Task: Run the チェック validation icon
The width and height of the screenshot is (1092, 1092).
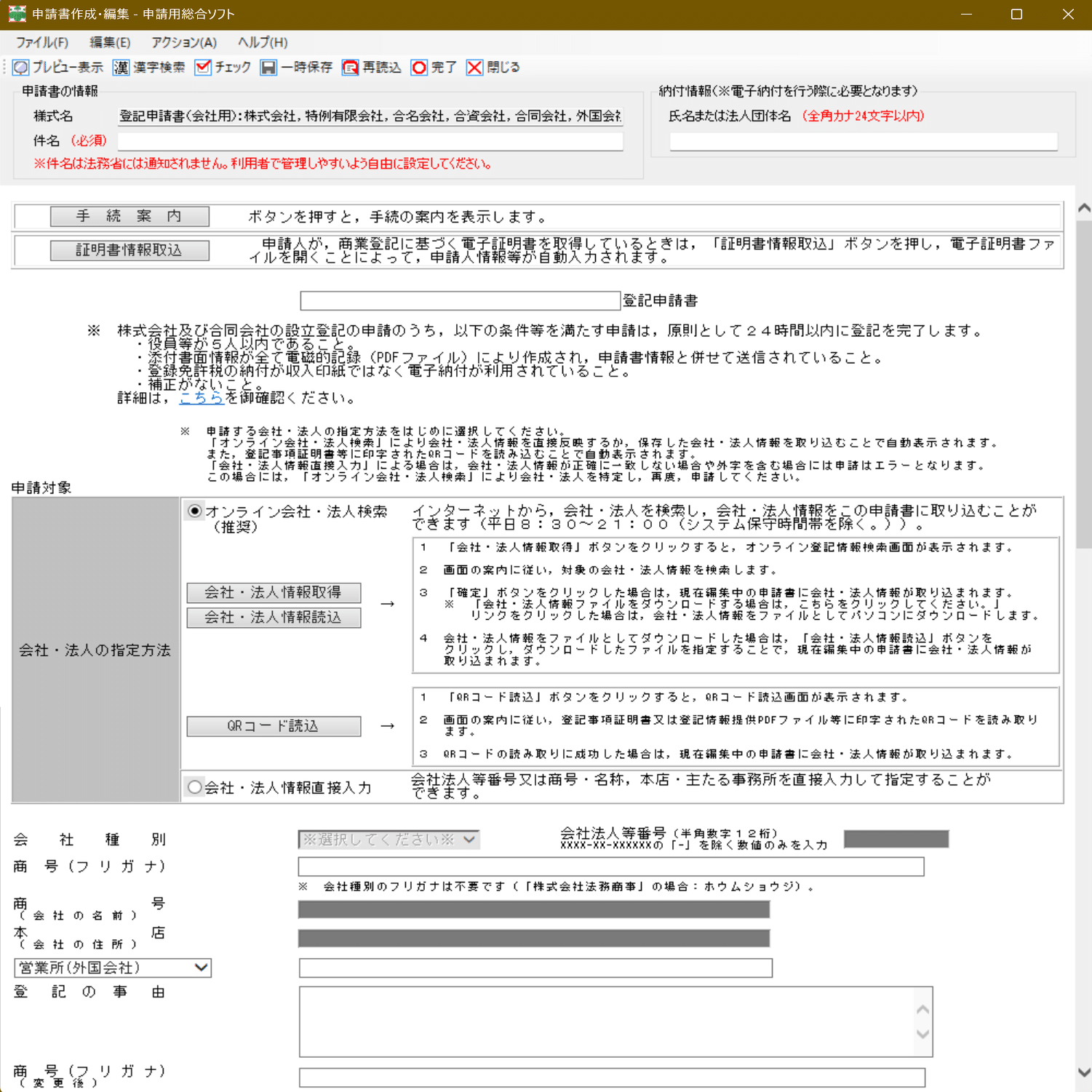Action: (203, 67)
